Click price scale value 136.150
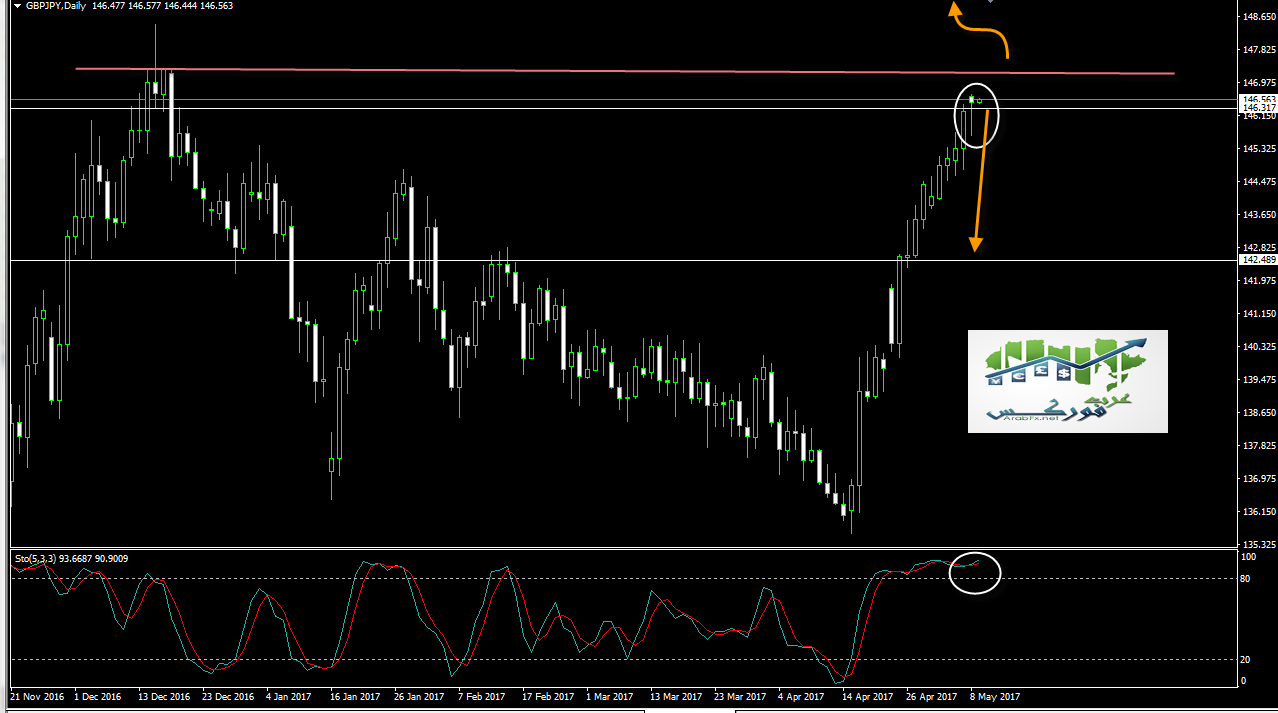Viewport: 1278px width, 713px height. (x=1257, y=512)
